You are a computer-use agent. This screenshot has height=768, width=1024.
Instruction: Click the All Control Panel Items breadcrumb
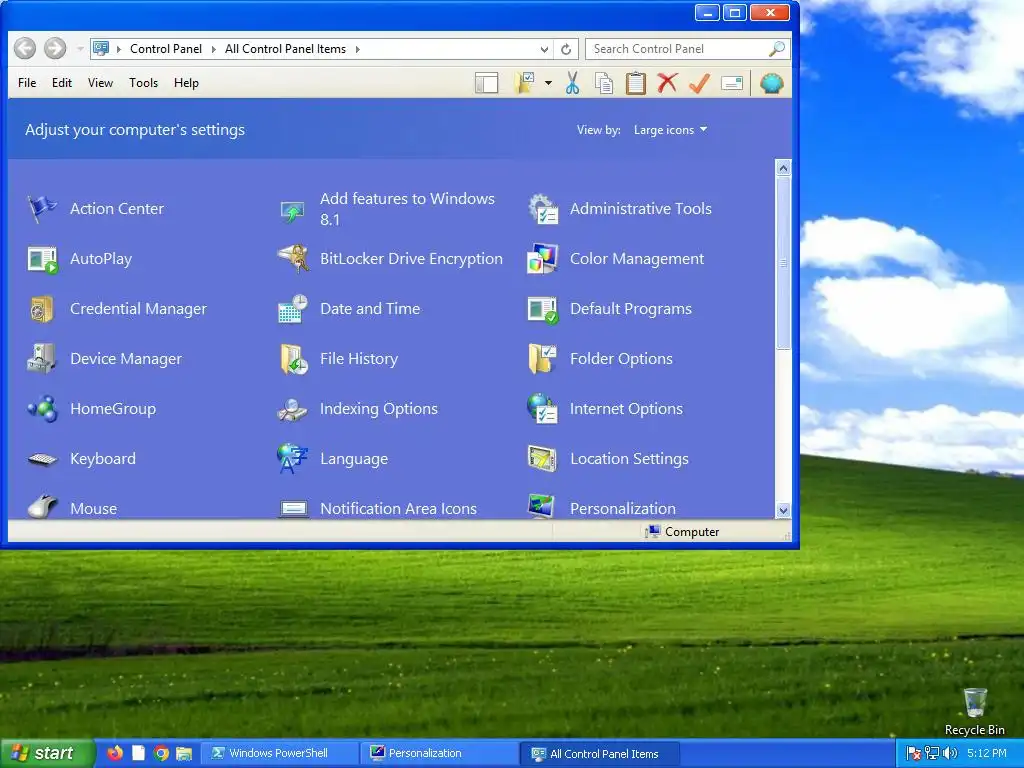[x=285, y=49]
